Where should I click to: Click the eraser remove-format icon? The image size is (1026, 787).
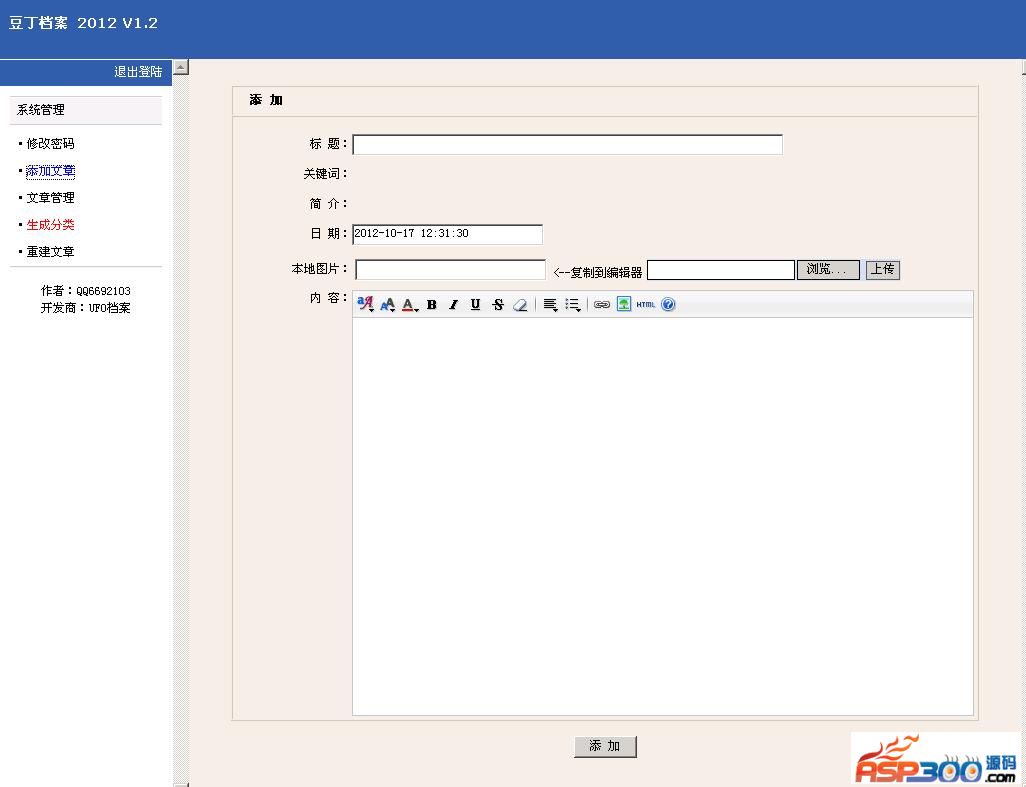520,304
